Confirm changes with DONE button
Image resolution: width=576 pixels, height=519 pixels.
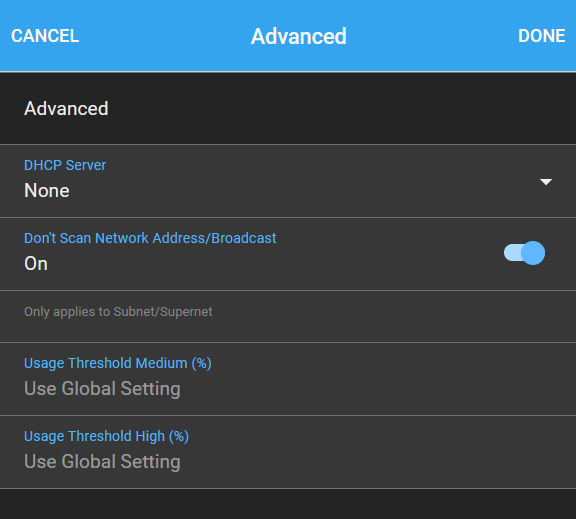click(541, 36)
